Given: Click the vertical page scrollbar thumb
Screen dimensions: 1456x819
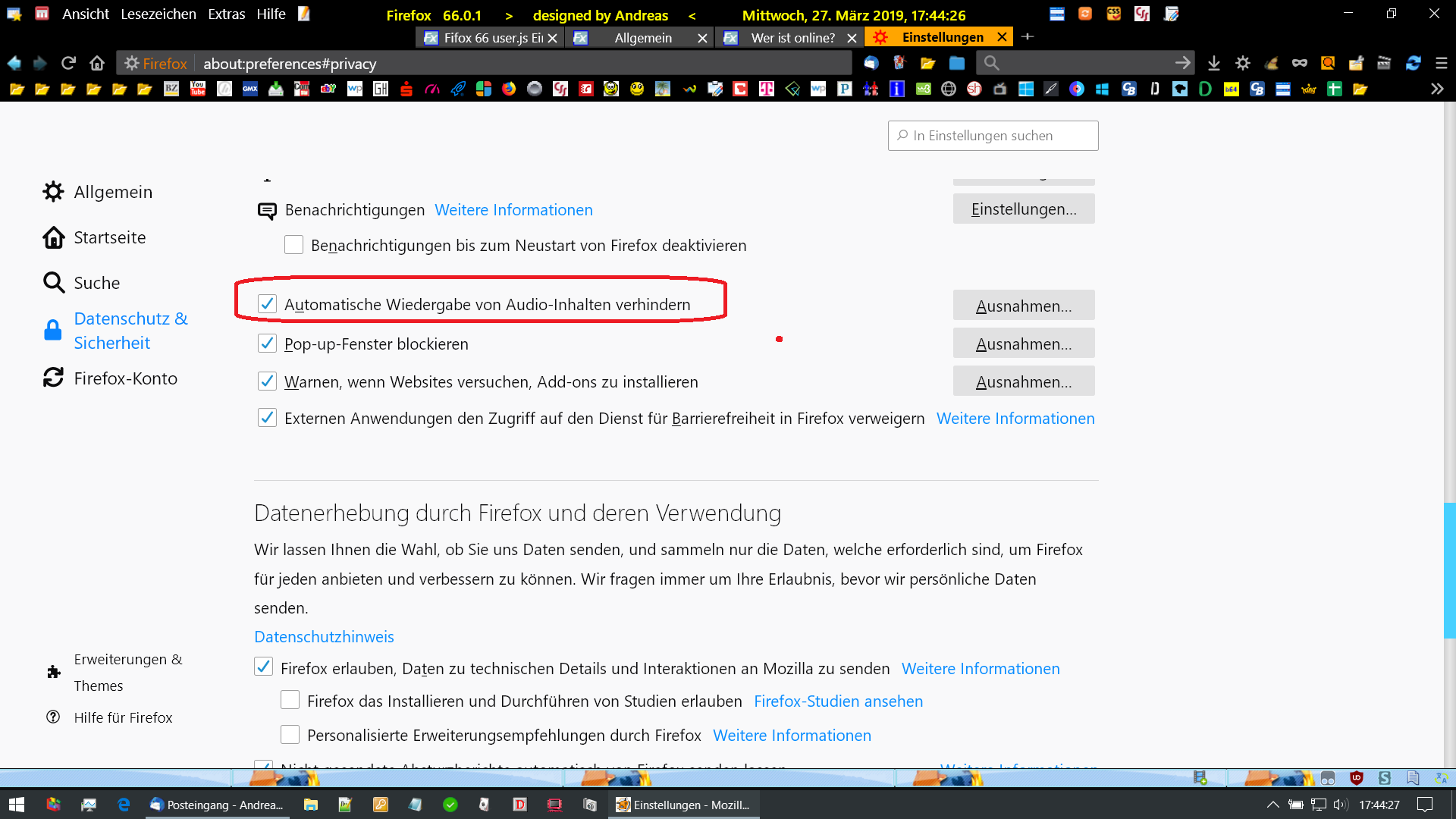Looking at the screenshot, I should [1449, 569].
